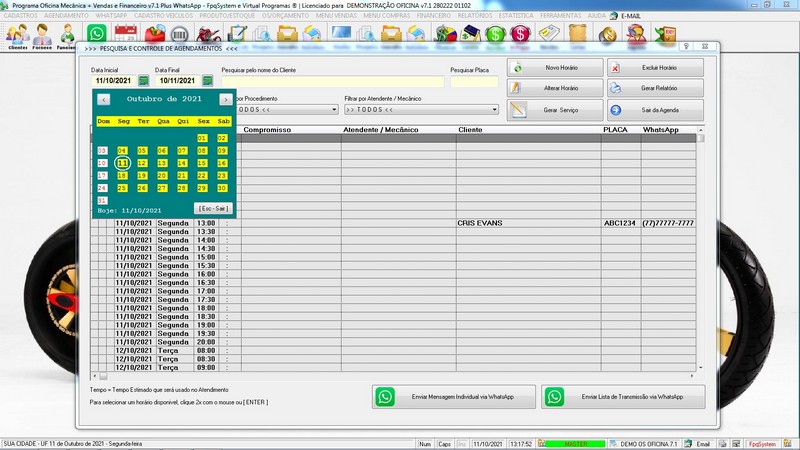Click the Pesquisar Placa field

(x=474, y=81)
